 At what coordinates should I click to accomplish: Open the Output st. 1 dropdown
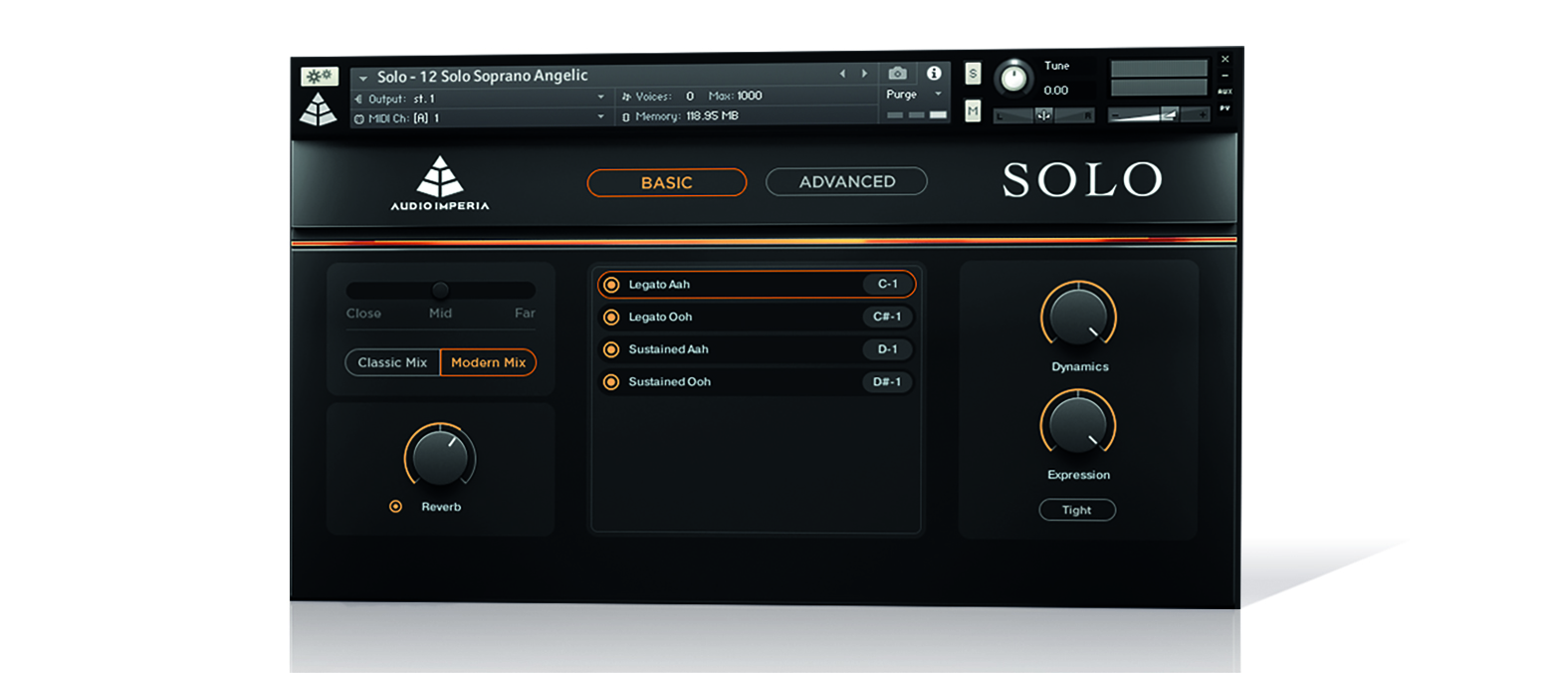point(481,99)
